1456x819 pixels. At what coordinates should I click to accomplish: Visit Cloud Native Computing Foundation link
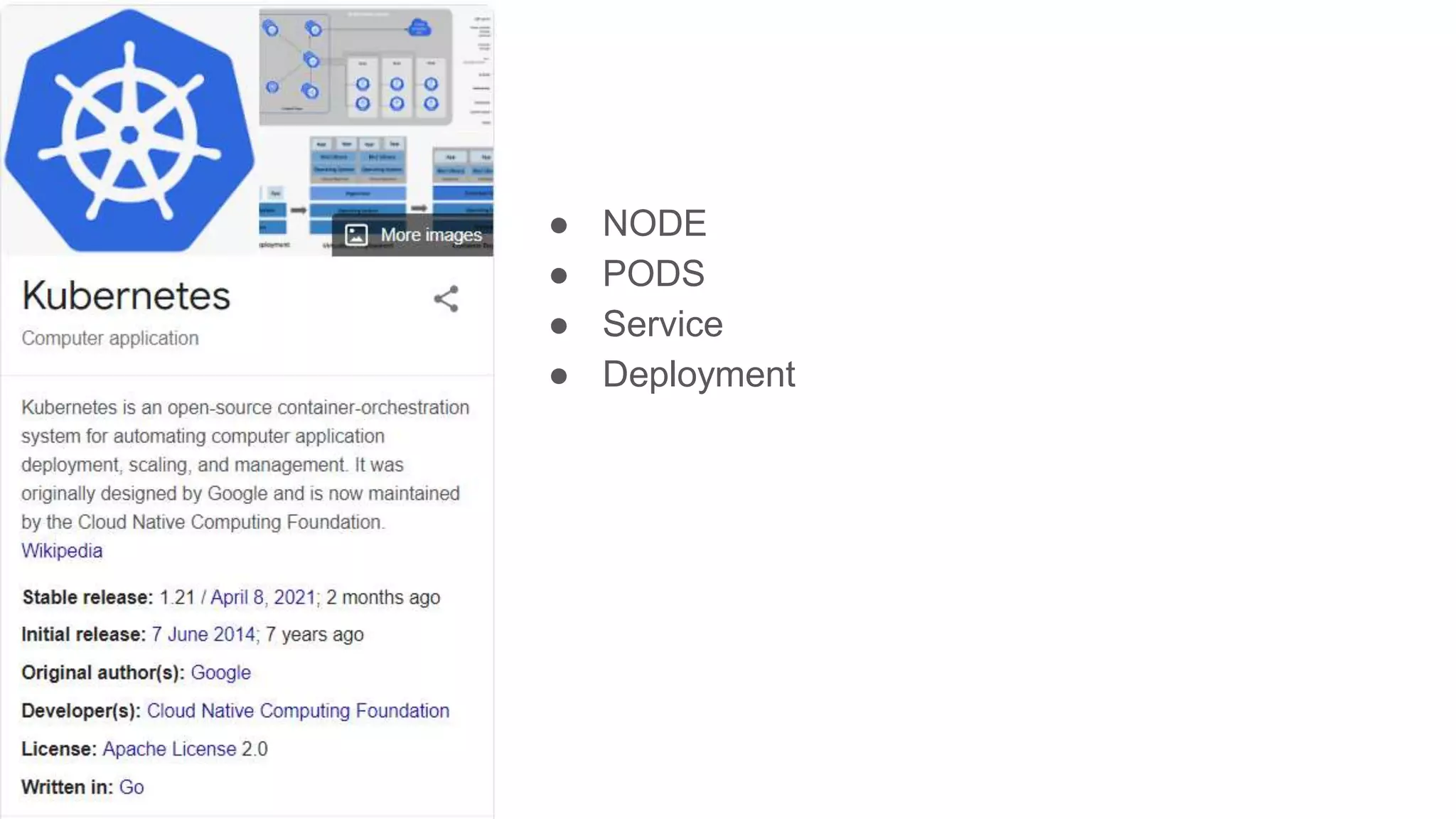(298, 711)
